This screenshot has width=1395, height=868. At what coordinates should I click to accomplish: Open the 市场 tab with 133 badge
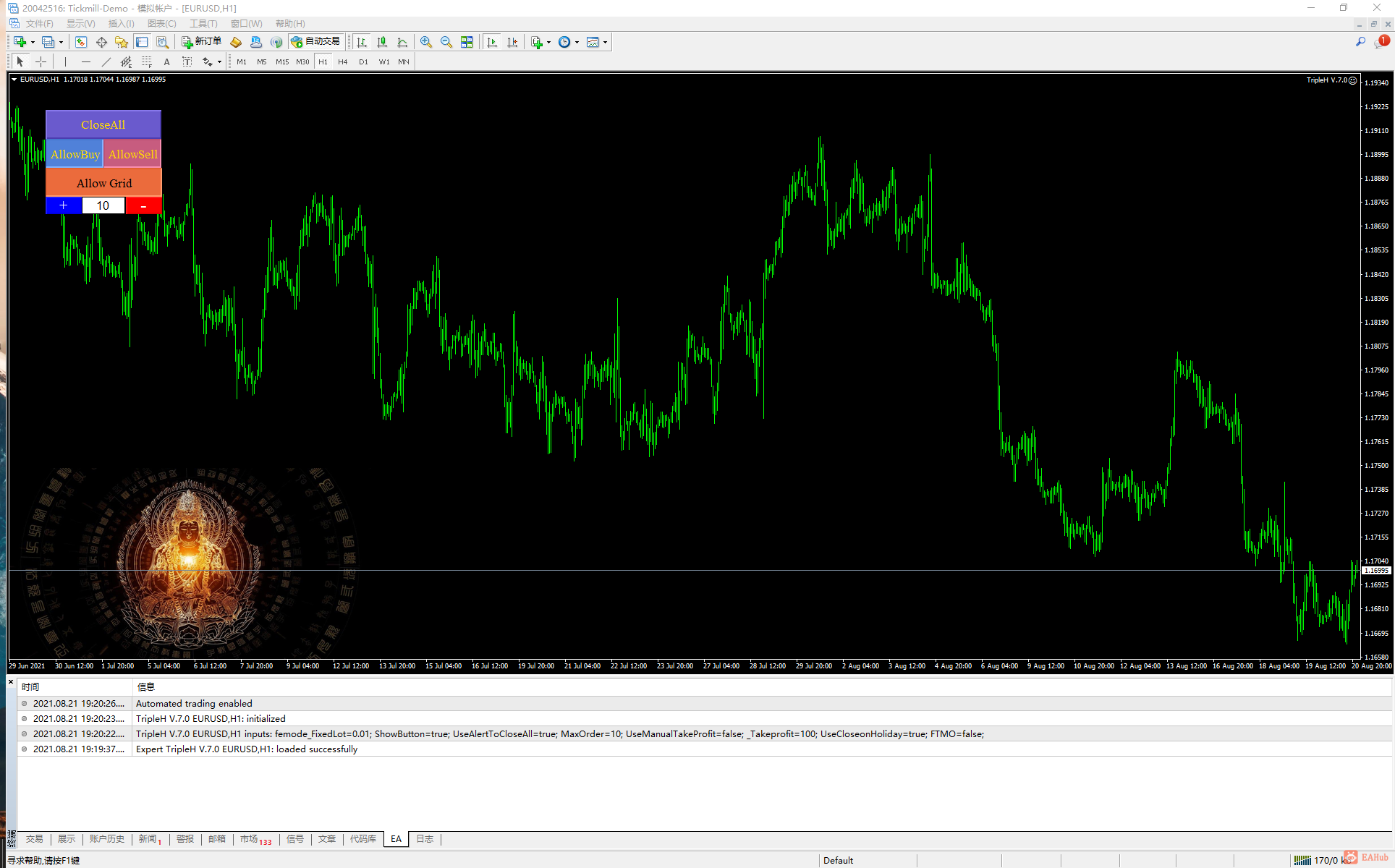(x=256, y=839)
